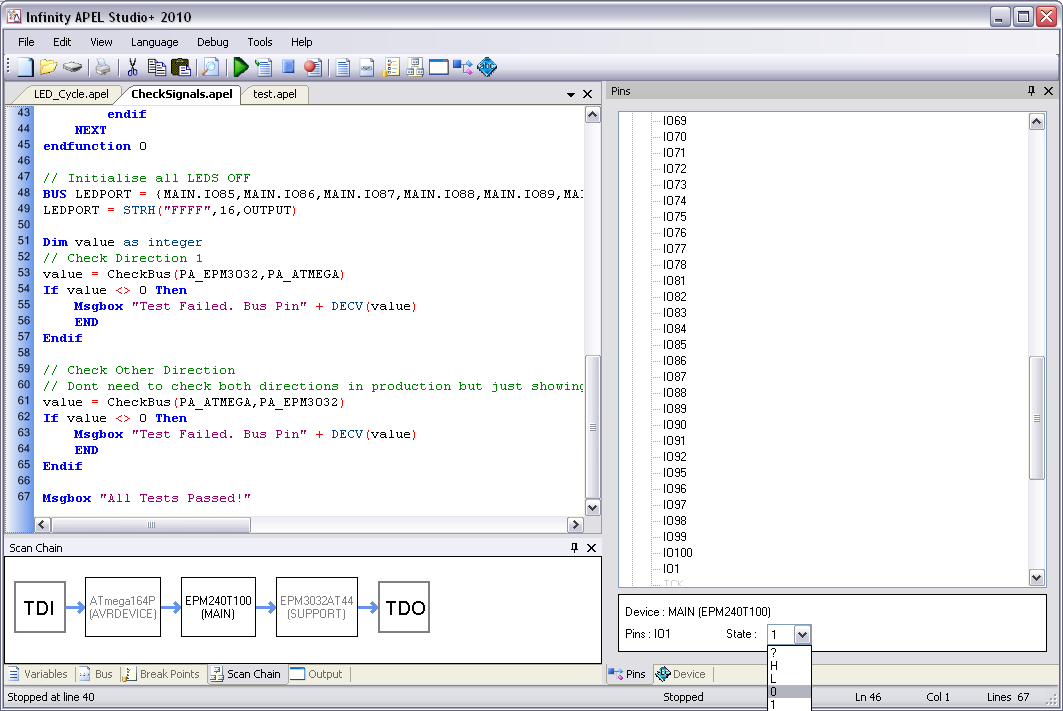Screen dimensions: 1063x711
Task: Click the magnifier Print Preview icon
Action: tap(210, 67)
